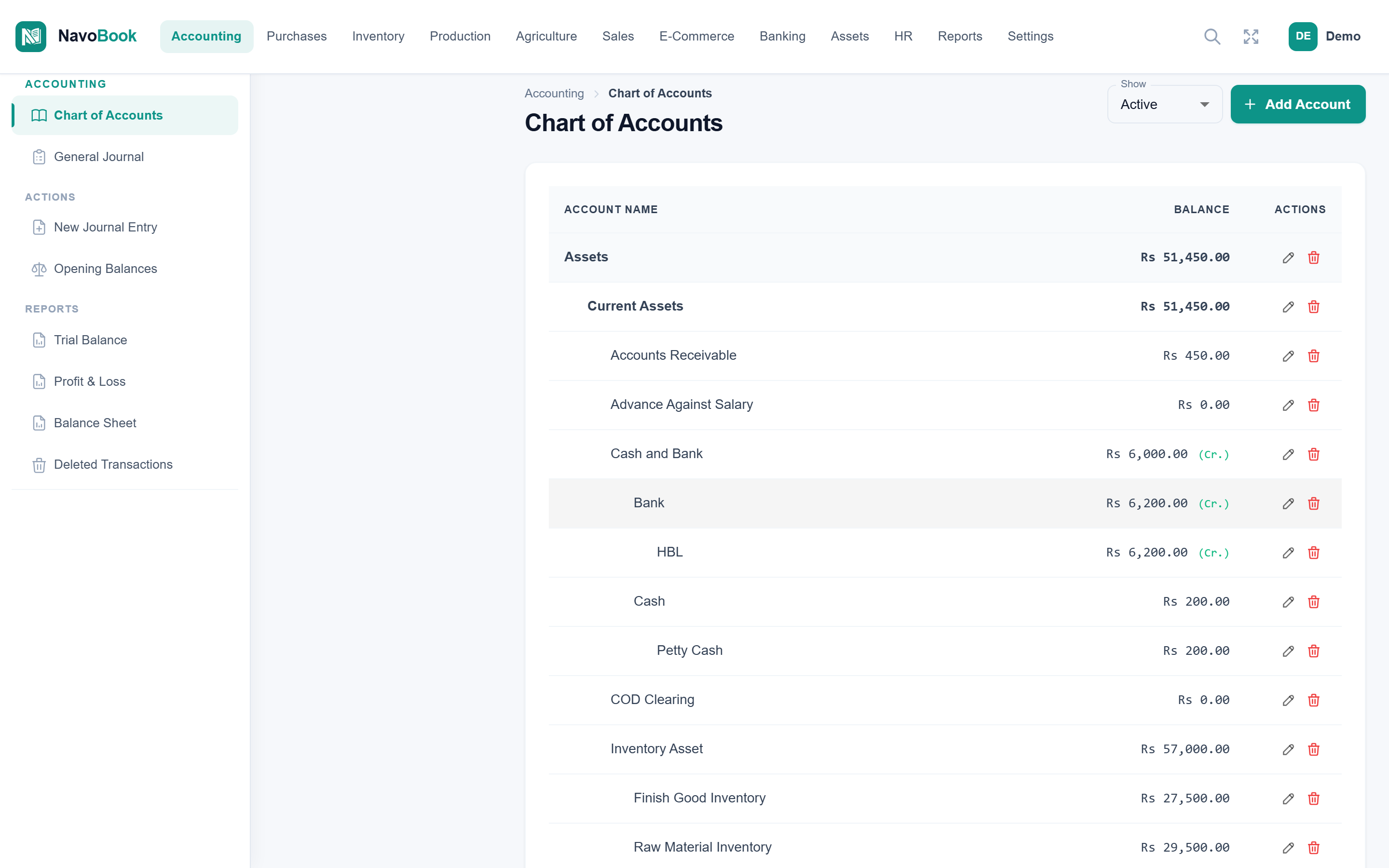Click the Petty Cash account name
The height and width of the screenshot is (868, 1389).
coord(689,651)
